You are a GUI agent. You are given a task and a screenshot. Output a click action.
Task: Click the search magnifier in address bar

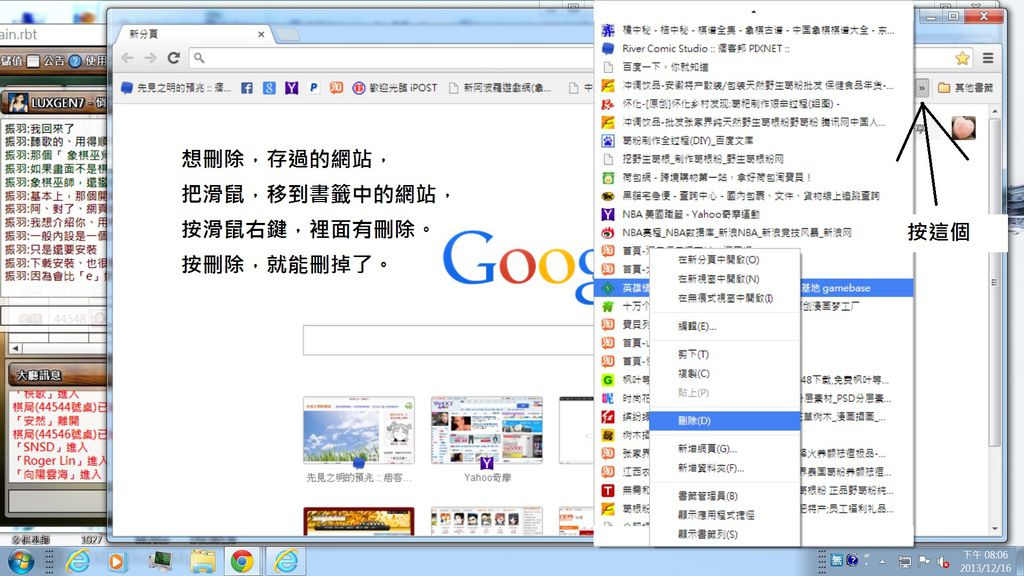[x=199, y=58]
